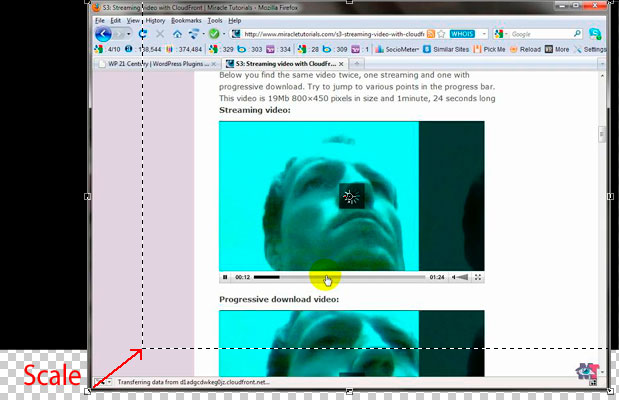Open the View menu
Viewport: 619px width, 400px height.
pyautogui.click(x=133, y=21)
